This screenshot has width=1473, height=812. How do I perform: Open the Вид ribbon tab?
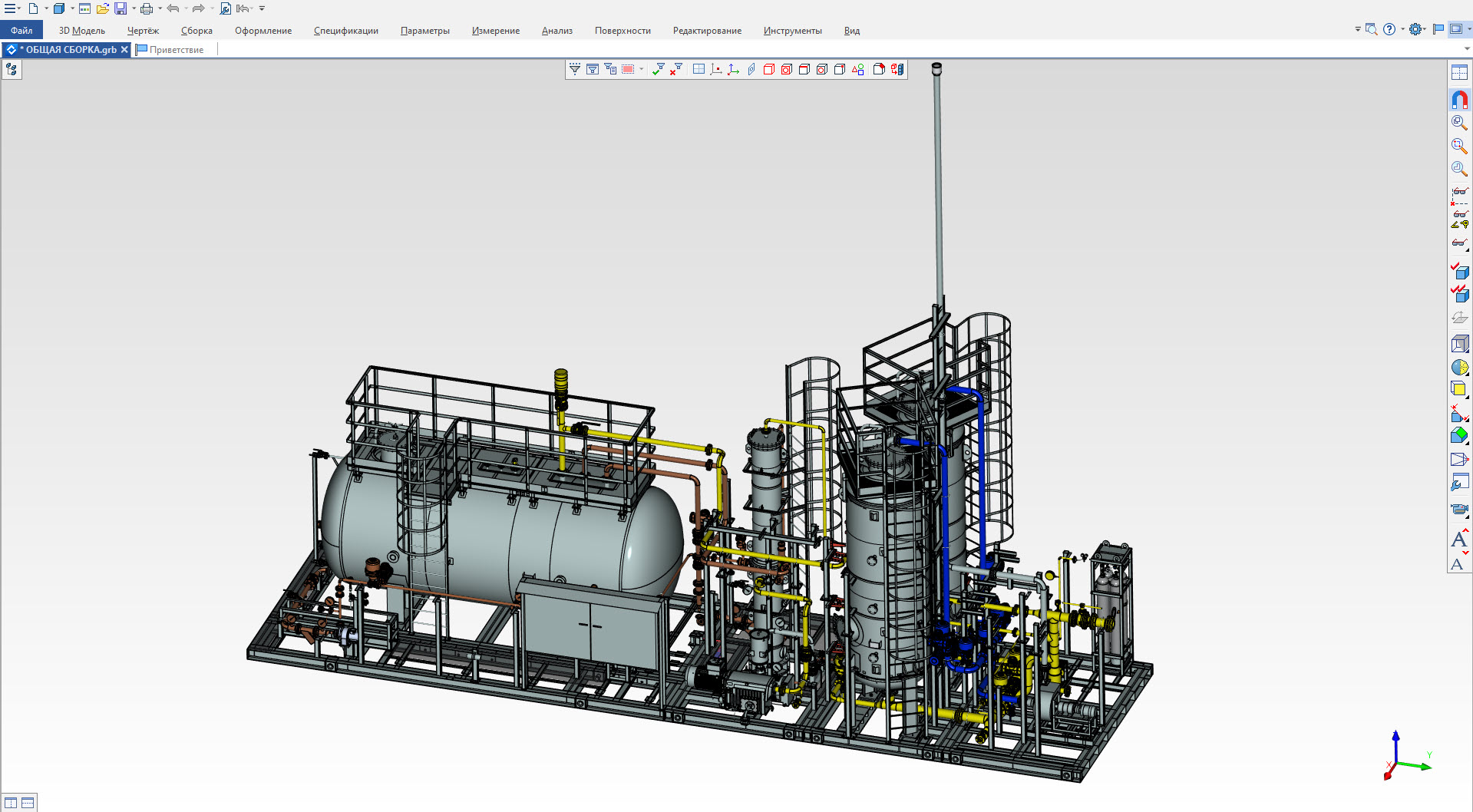(852, 31)
